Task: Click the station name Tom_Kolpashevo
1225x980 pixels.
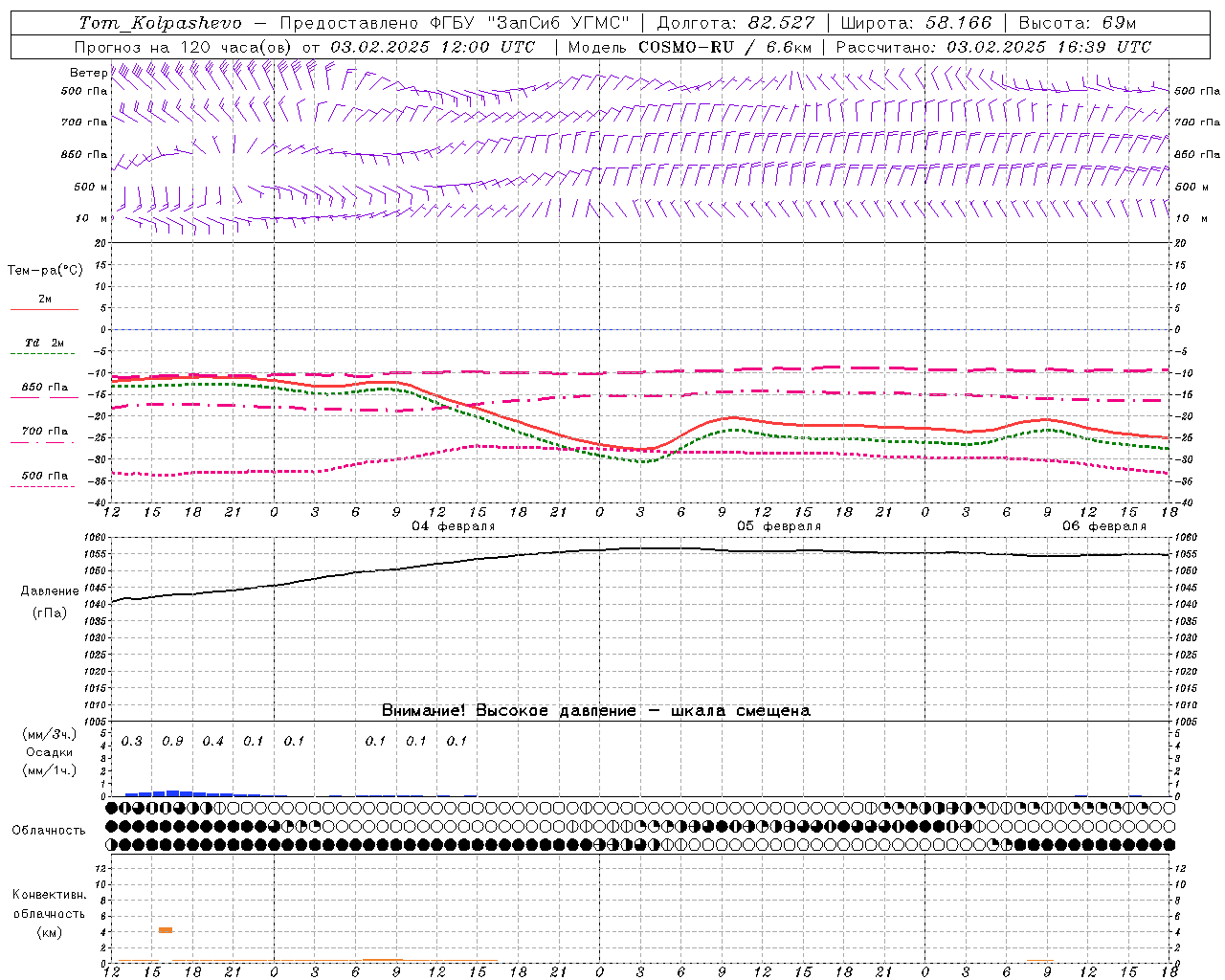Action: coord(161,23)
